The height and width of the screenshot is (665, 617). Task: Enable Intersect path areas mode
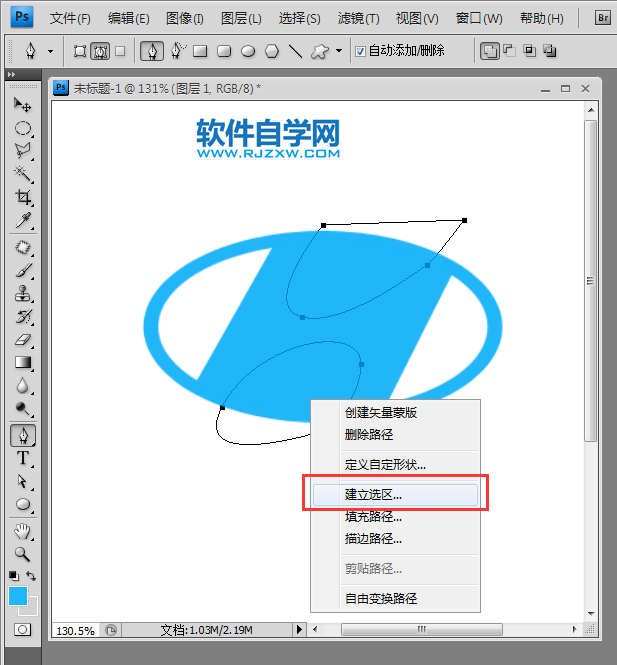[x=529, y=51]
